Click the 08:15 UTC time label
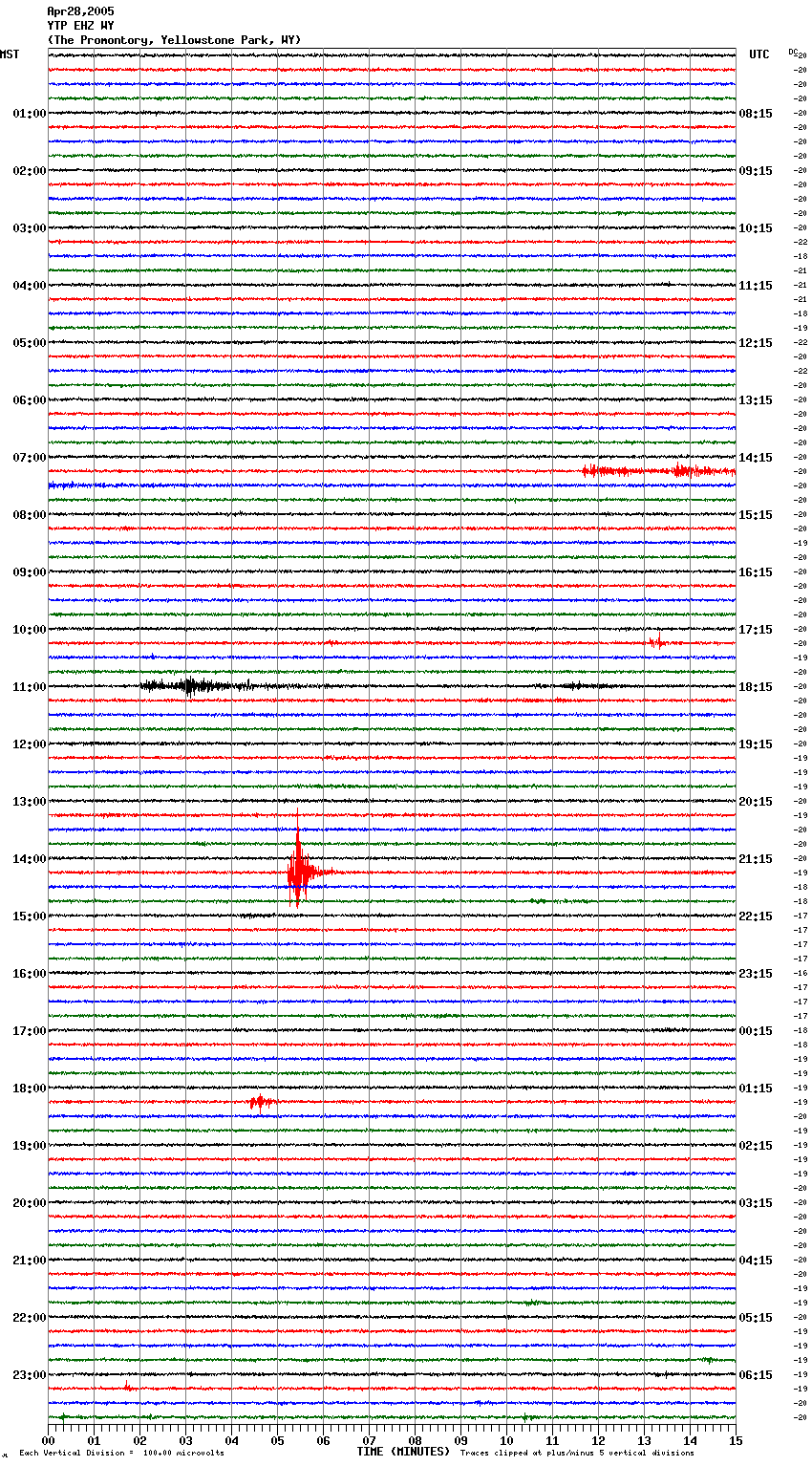The width and height of the screenshot is (812, 1466). (756, 114)
